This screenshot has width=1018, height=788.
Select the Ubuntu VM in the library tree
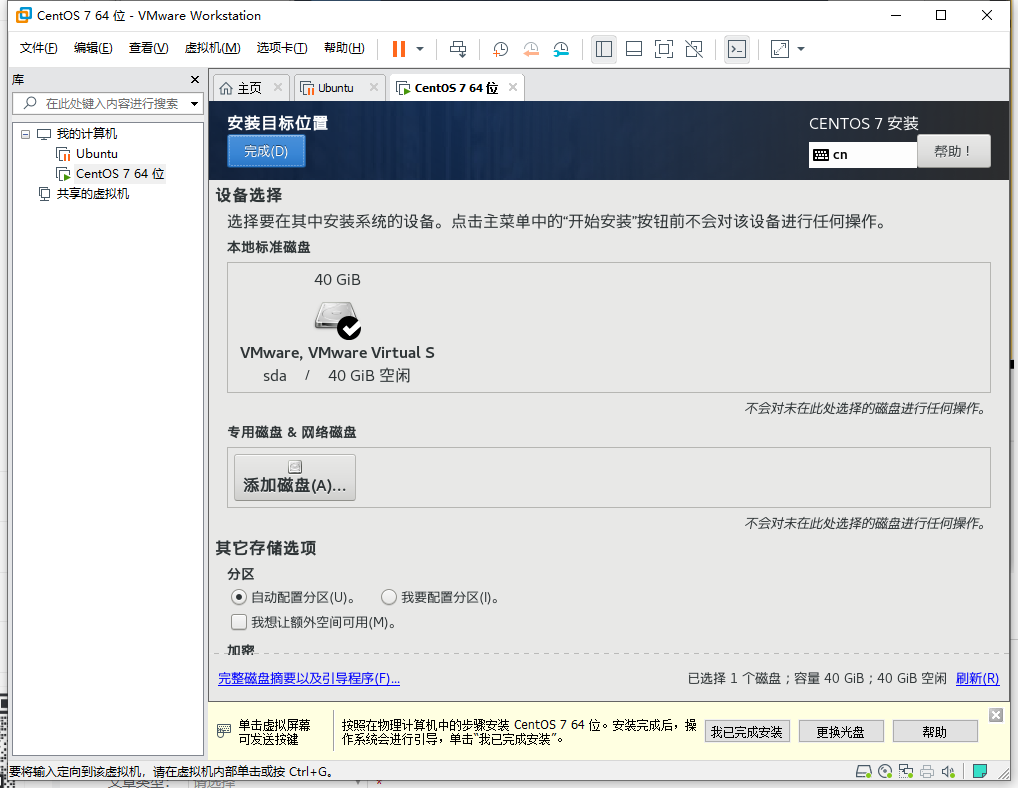point(97,154)
